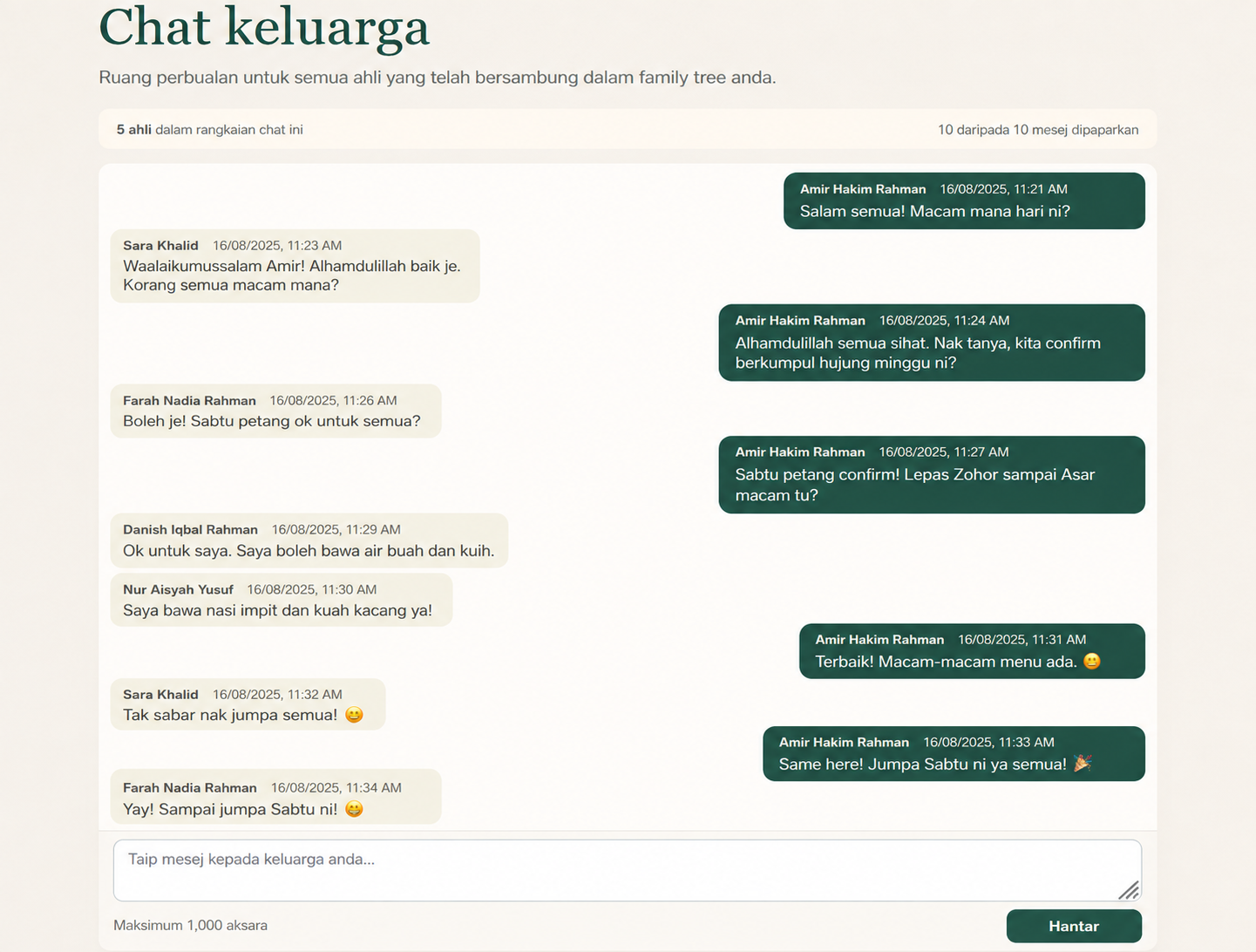Click the timestamp '16/08/2025, 11:30 AM'
Viewport: 1256px width, 952px height.
pos(312,590)
